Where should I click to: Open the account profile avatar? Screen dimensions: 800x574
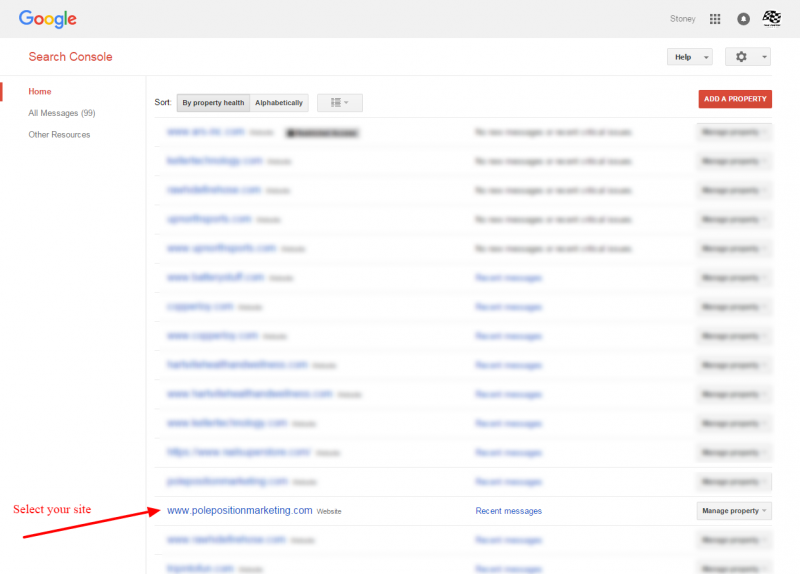[771, 18]
